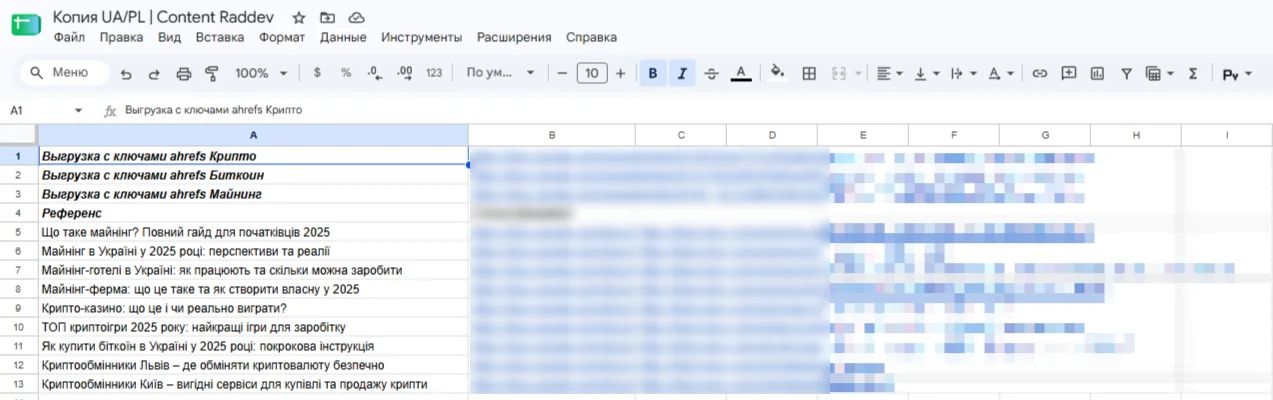
Task: Check cloud save status icon
Action: (357, 18)
